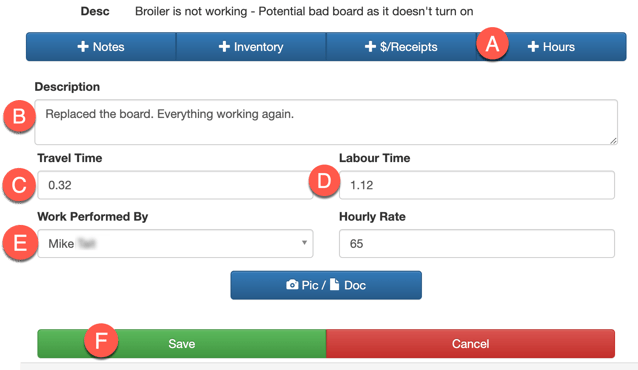Image resolution: width=638 pixels, height=370 pixels.
Task: Click the red circle marker labeled F
Action: click(101, 341)
